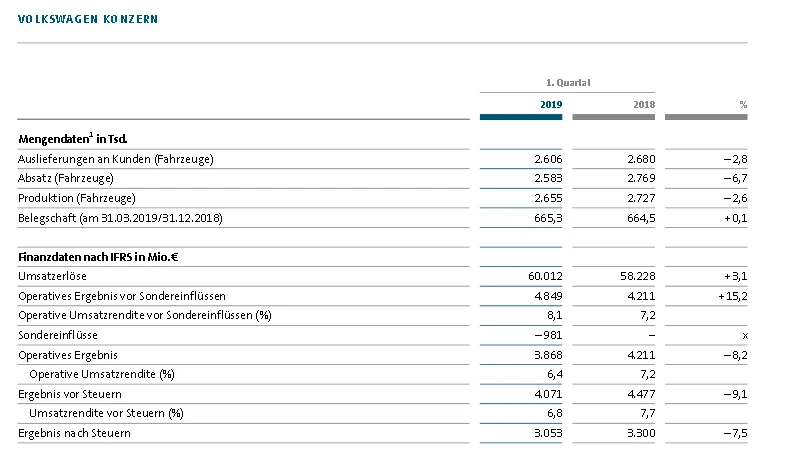
Task: Click the value "2.769" in Absatz row
Action: 641,178
